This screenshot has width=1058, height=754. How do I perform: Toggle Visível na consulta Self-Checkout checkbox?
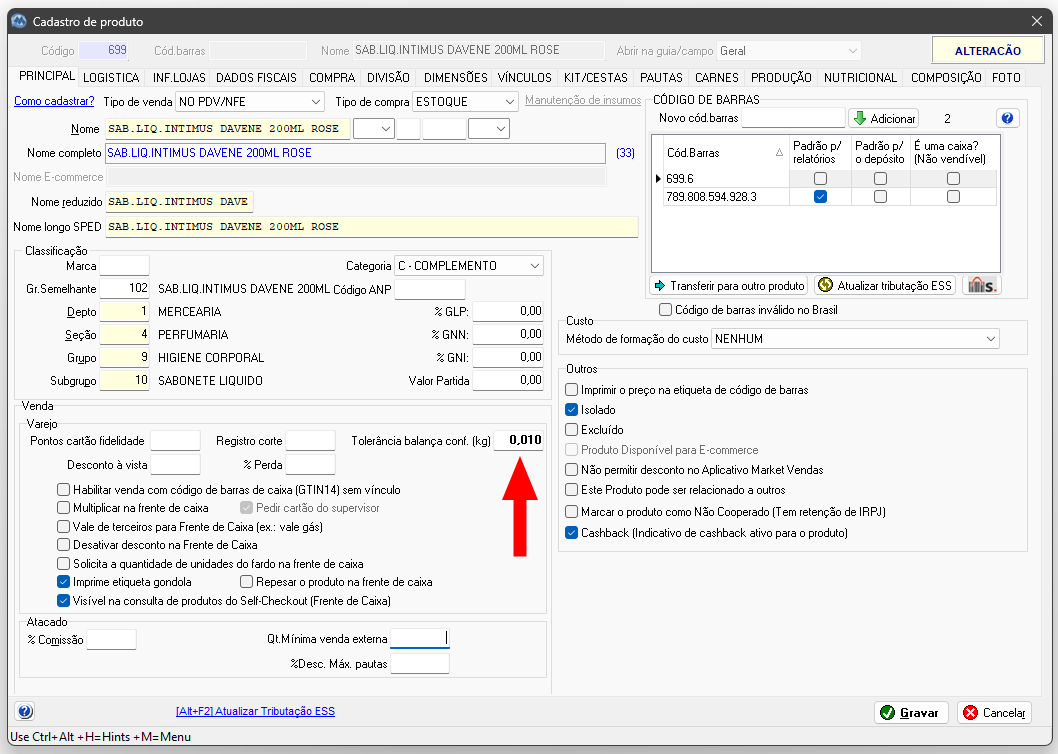(x=63, y=601)
